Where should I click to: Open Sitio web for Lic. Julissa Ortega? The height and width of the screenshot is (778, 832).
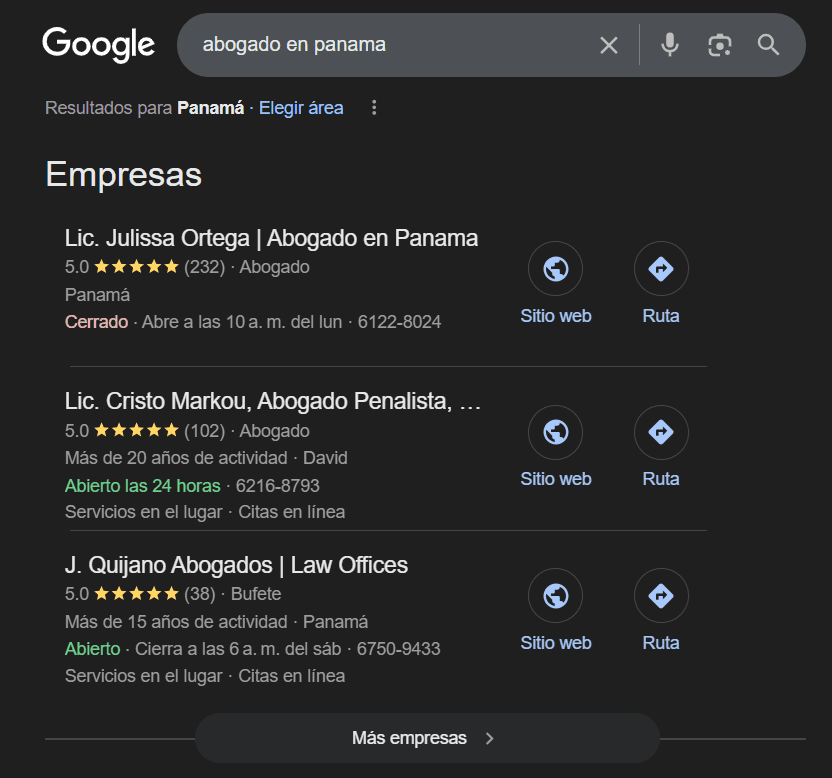pyautogui.click(x=555, y=268)
